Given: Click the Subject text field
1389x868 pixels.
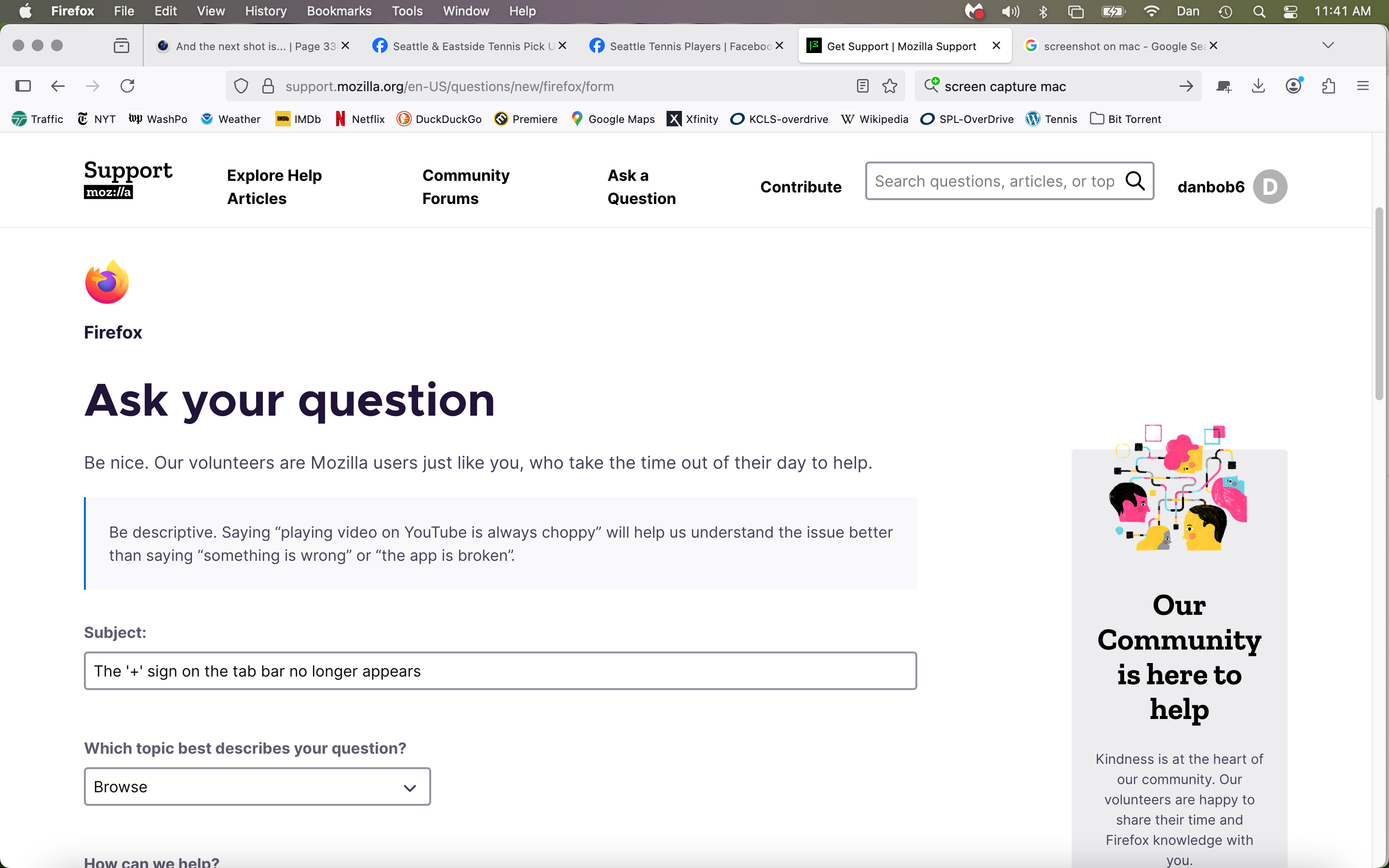Looking at the screenshot, I should coord(500,670).
